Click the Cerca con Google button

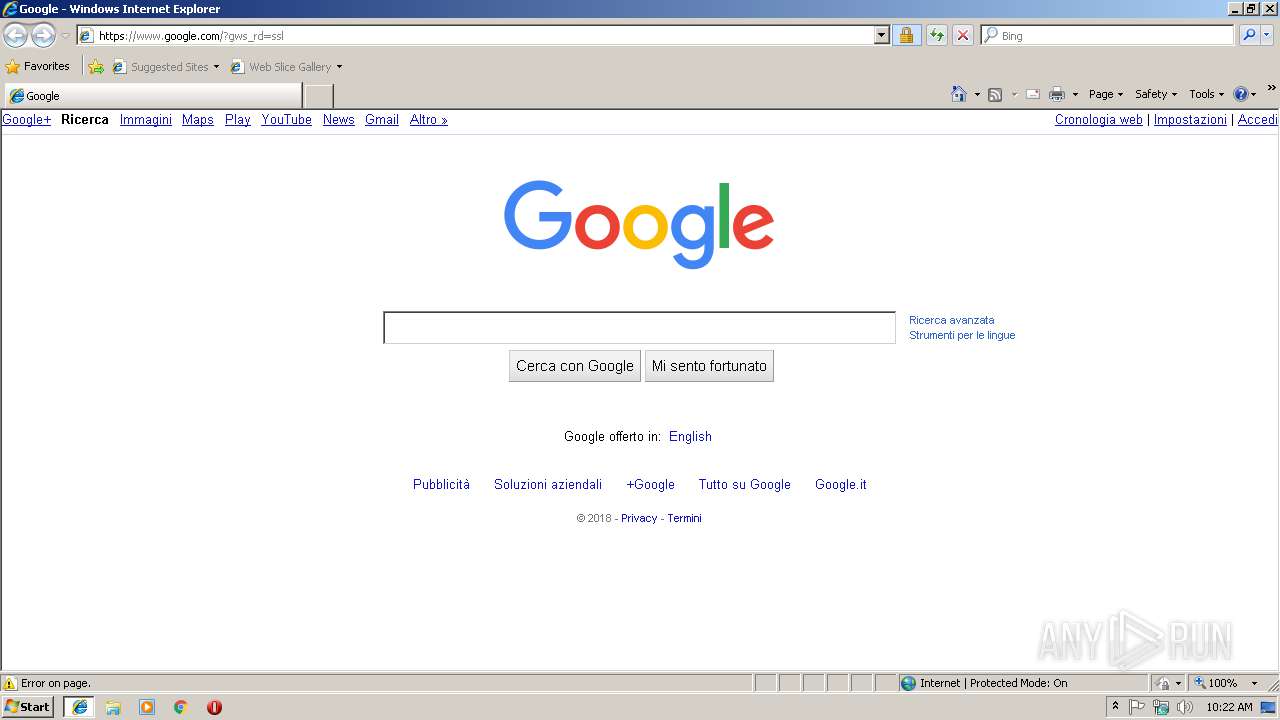[x=575, y=366]
